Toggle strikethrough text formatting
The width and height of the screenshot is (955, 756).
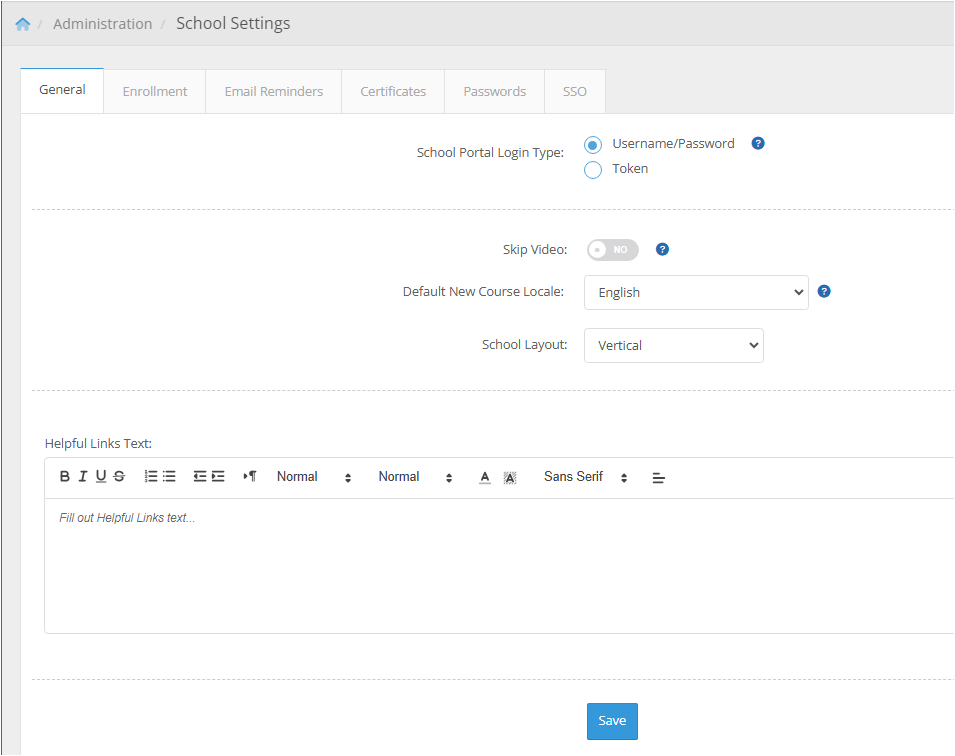(119, 477)
